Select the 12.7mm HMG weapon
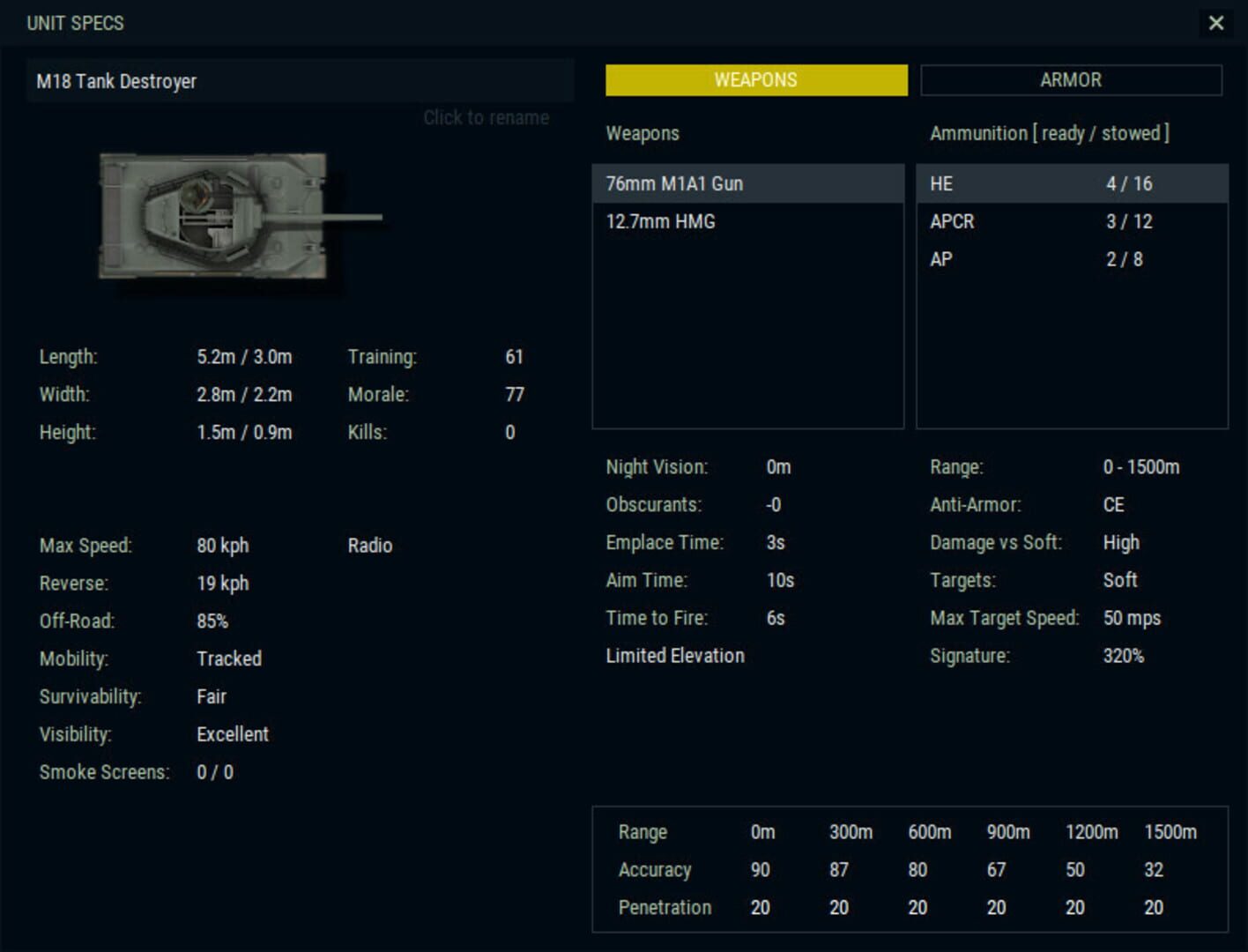 point(749,221)
